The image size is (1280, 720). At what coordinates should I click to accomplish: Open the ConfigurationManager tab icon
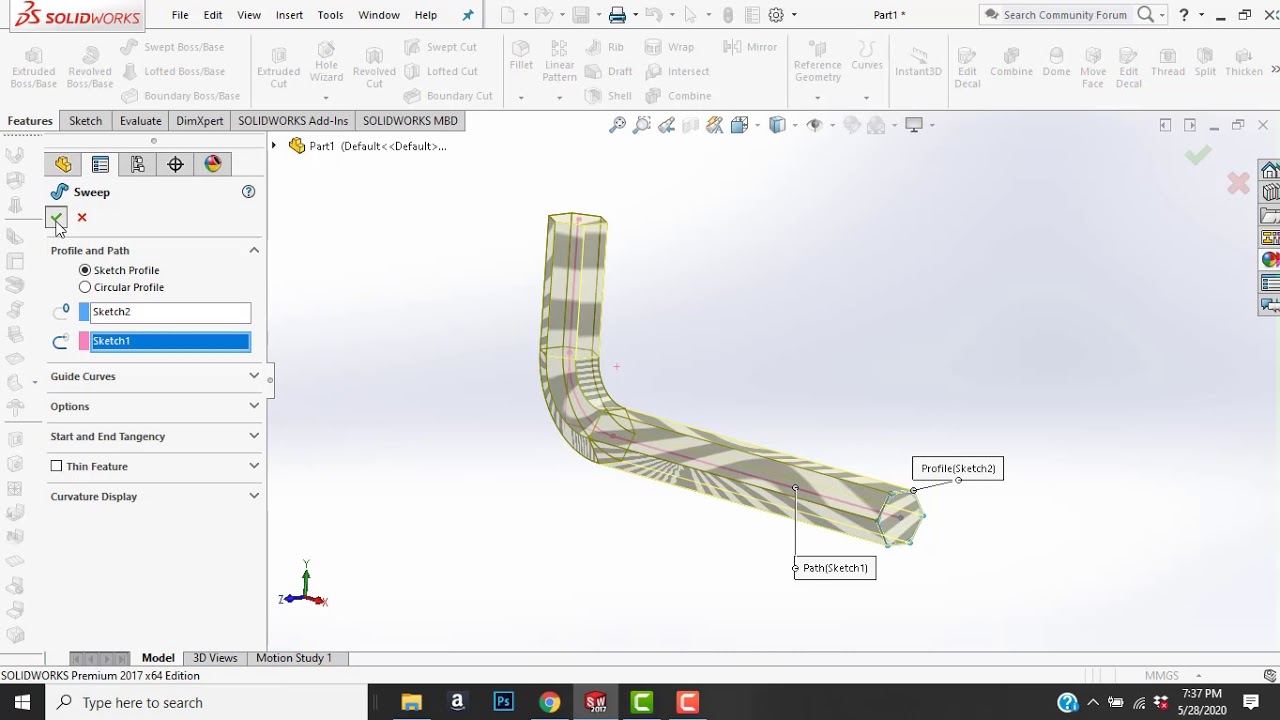138,164
